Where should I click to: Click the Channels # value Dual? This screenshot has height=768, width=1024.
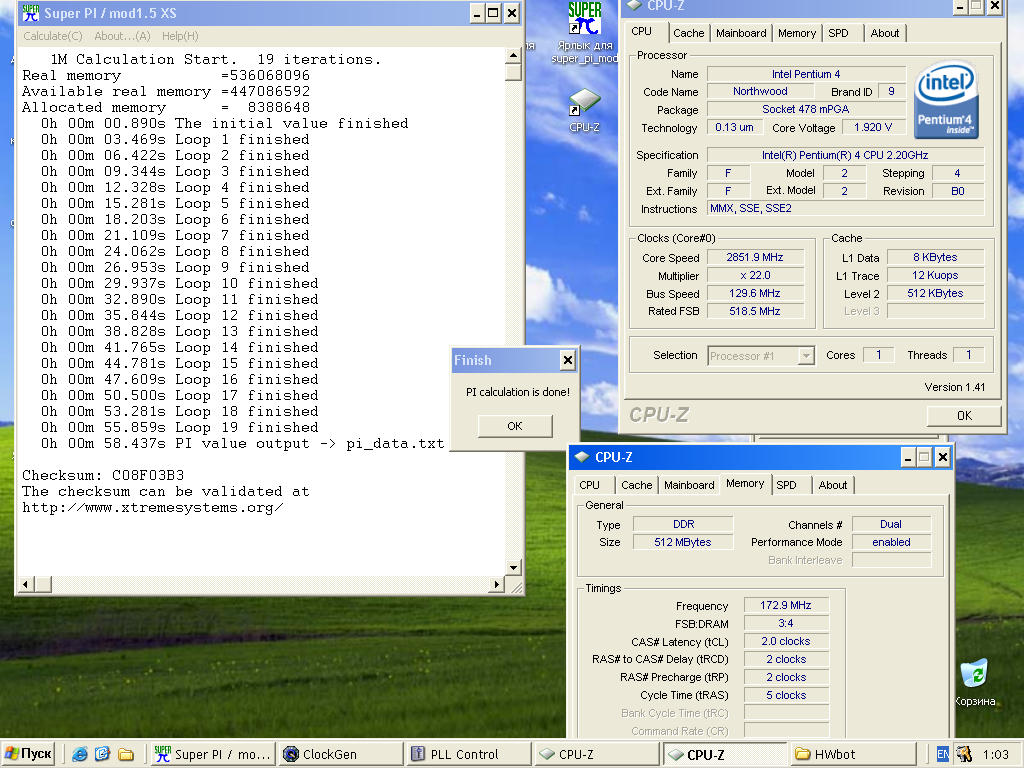[x=891, y=524]
